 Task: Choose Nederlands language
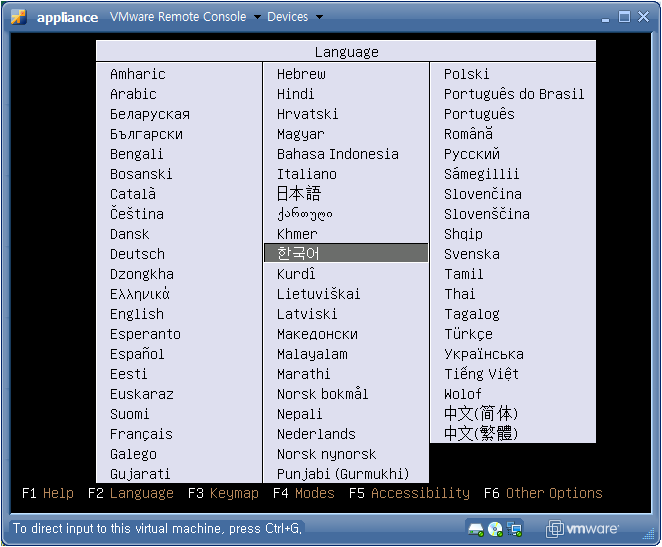pyautogui.click(x=316, y=435)
